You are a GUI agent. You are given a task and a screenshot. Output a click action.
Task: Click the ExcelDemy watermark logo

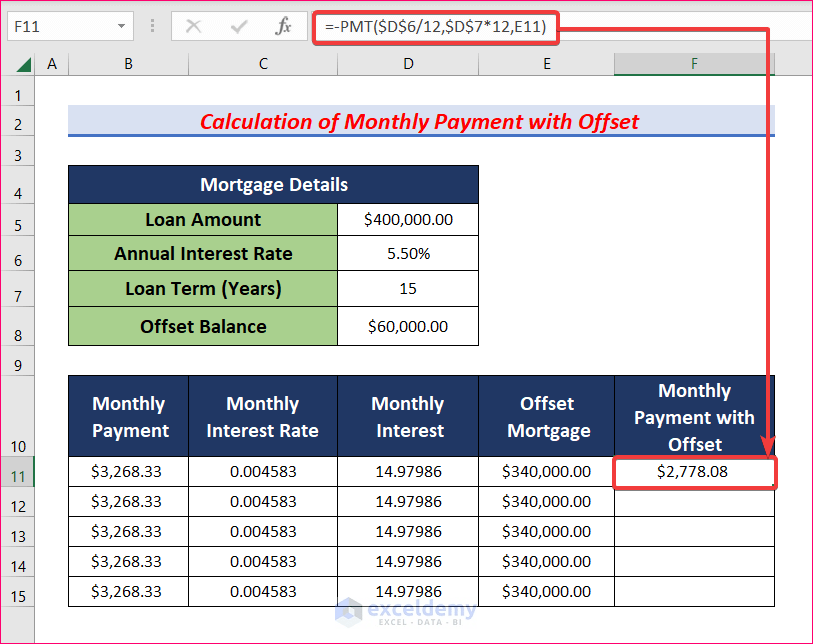tap(406, 613)
